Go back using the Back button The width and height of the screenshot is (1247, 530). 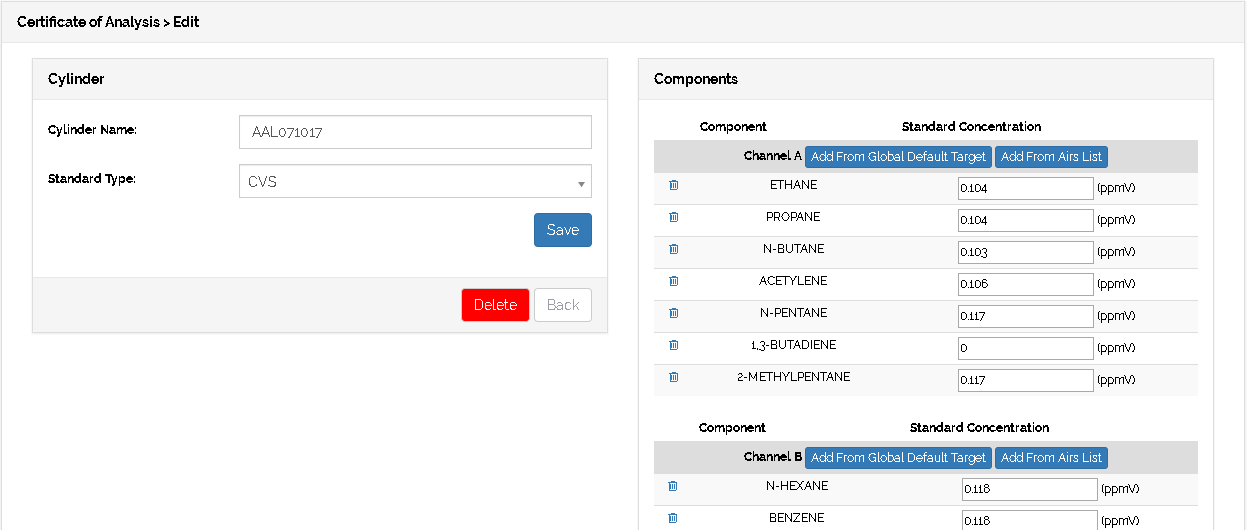pyautogui.click(x=562, y=305)
